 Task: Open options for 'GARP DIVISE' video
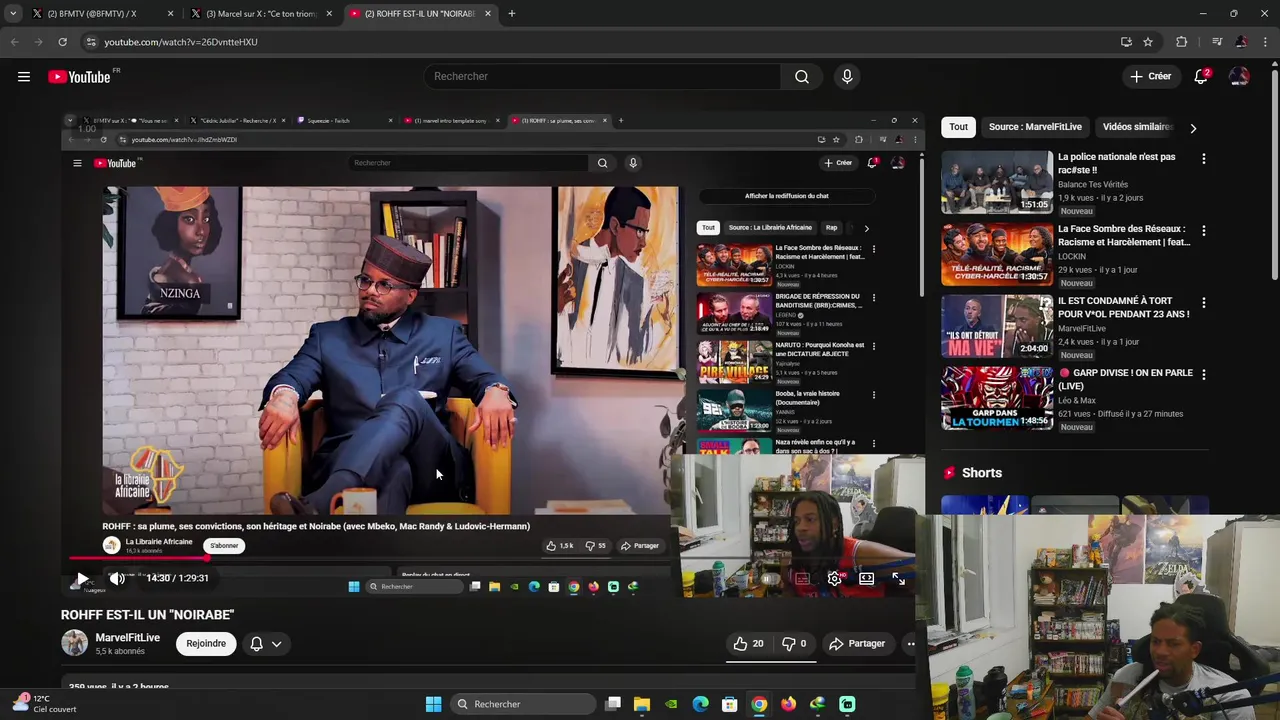(1203, 375)
